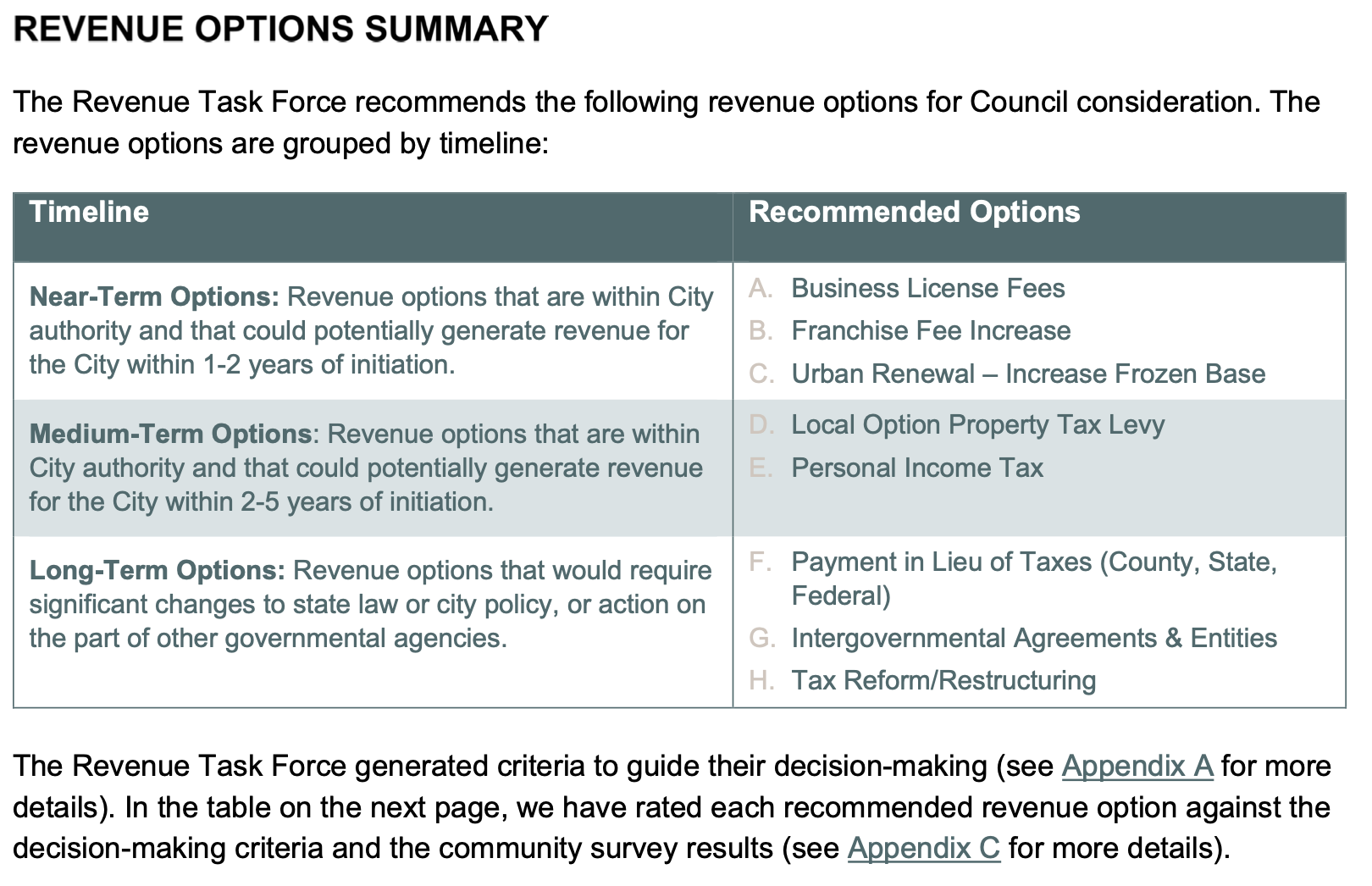Click Payment in Lieu of Taxes item
Screen dimensions: 1372x886
tap(1033, 562)
